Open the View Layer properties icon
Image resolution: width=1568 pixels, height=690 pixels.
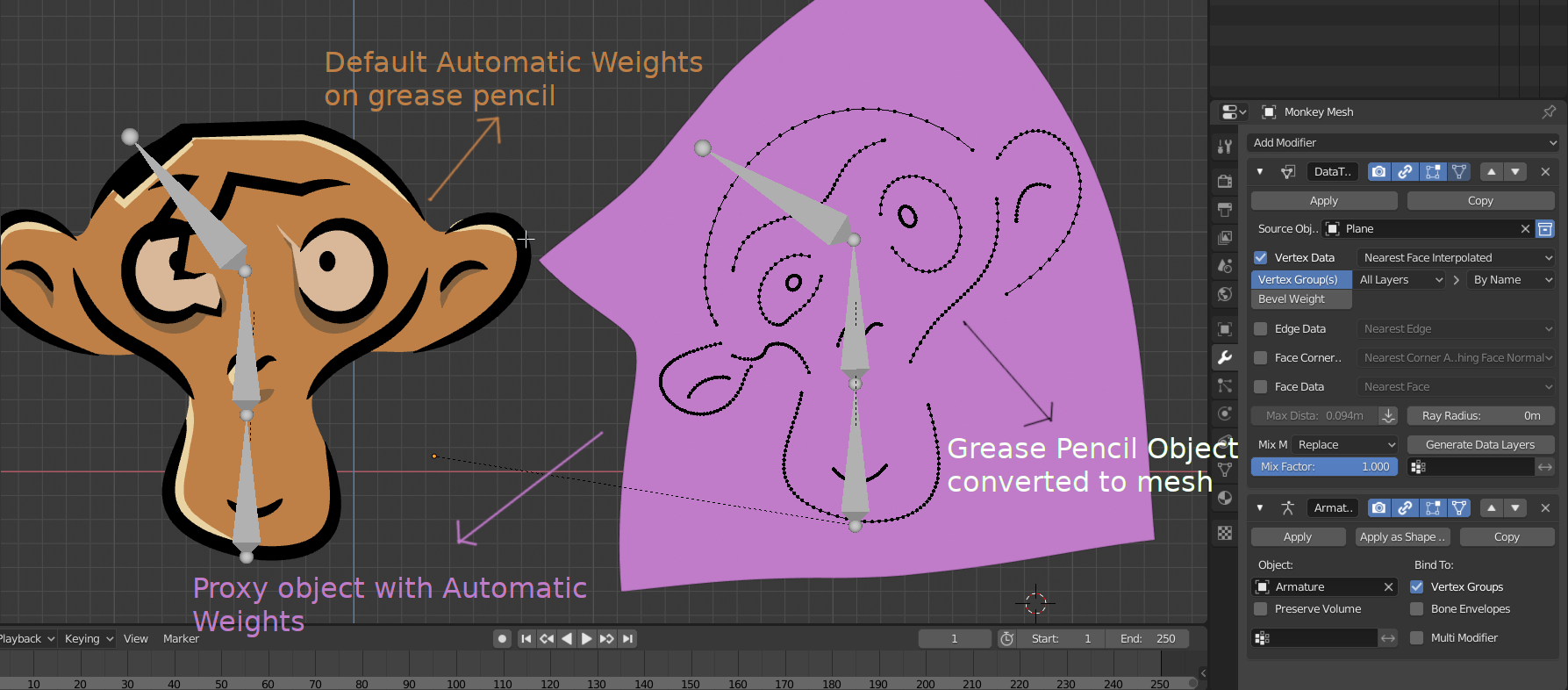tap(1225, 238)
